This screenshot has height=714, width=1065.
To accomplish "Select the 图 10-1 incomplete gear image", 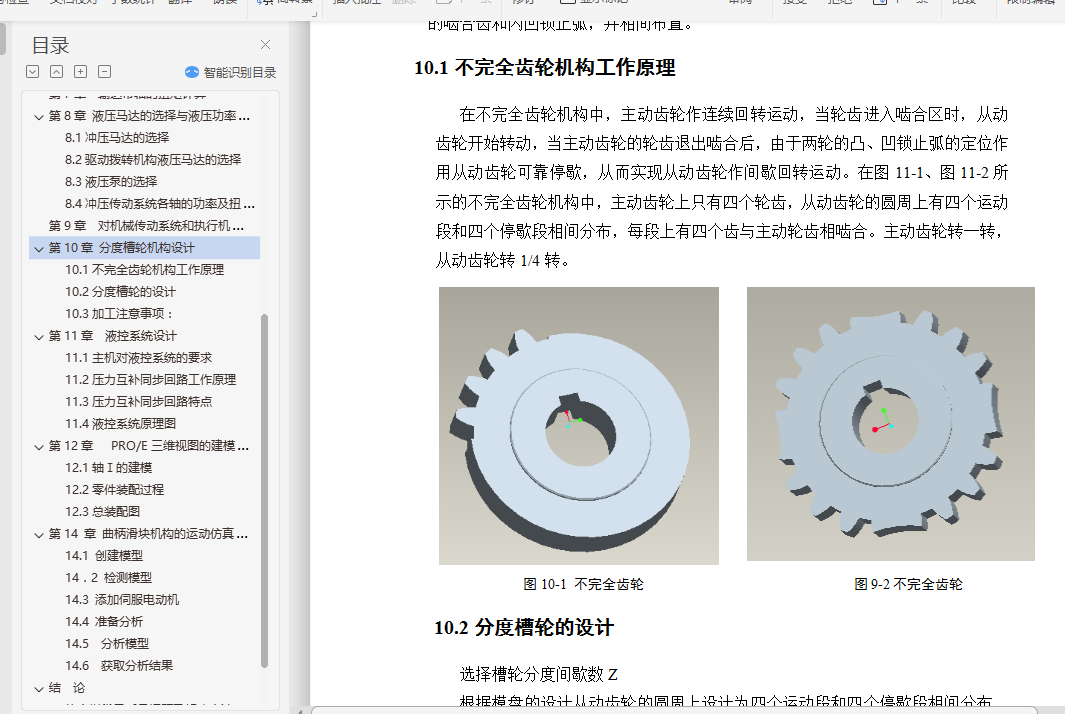I will 579,425.
